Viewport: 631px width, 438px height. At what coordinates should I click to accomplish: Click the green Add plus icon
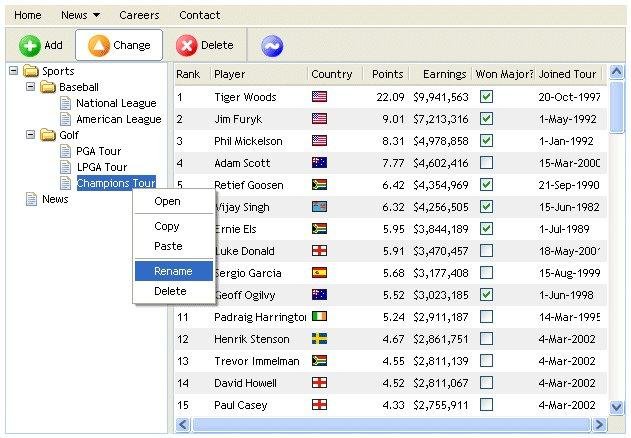[x=30, y=45]
